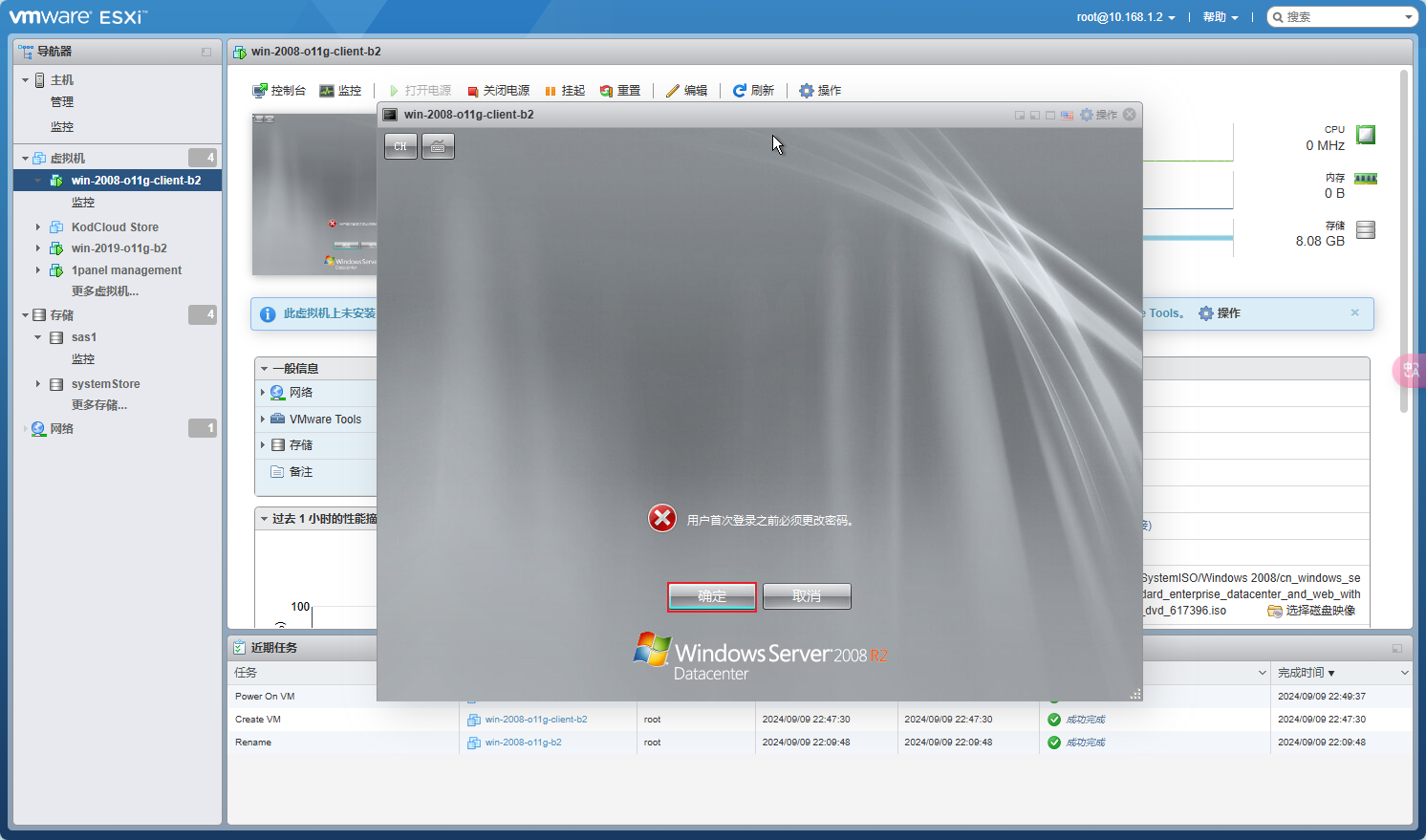
Task: Click the win-2008-o11g-b2 link in Rename task row
Action: pyautogui.click(x=523, y=743)
